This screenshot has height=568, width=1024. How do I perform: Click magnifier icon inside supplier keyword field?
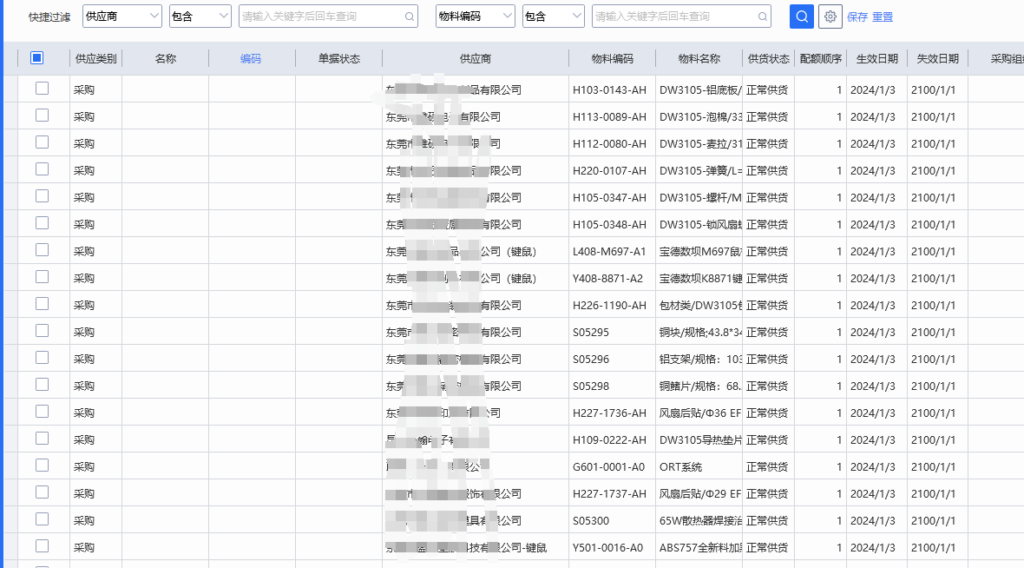pos(410,17)
